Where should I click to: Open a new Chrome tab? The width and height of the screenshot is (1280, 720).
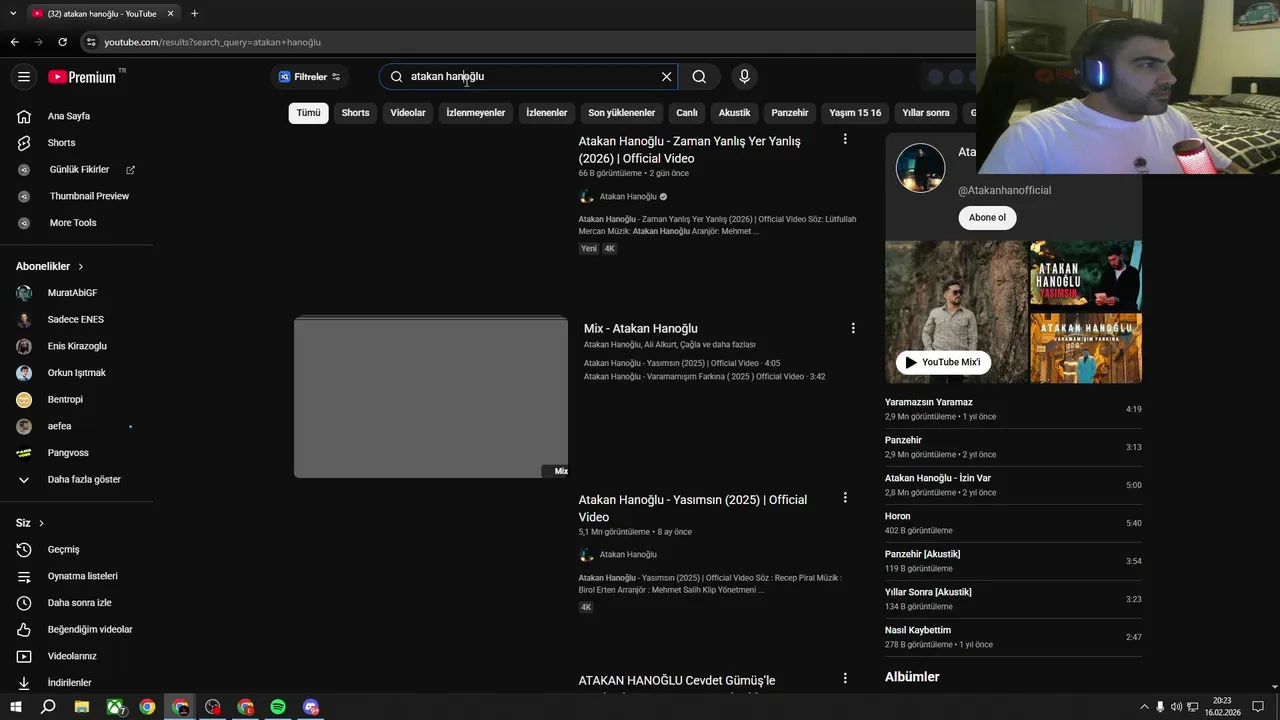tap(194, 13)
